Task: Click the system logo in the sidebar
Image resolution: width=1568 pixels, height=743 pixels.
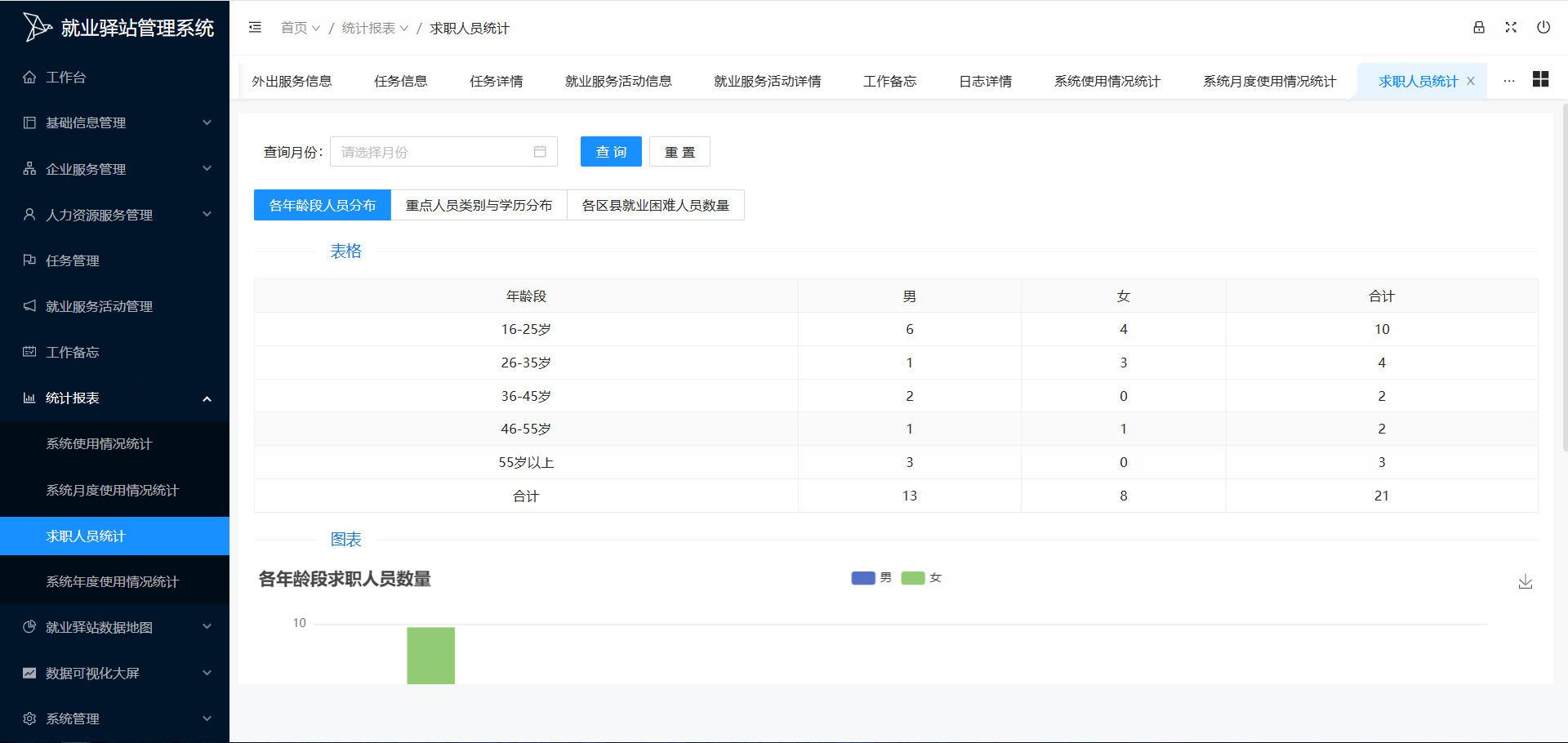Action: 38,27
